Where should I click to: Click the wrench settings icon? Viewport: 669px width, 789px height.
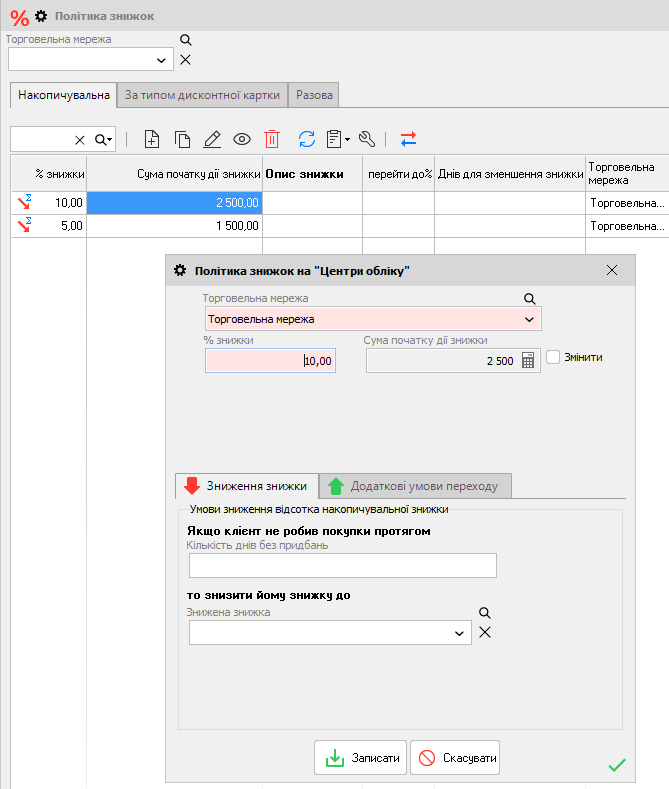coord(367,140)
